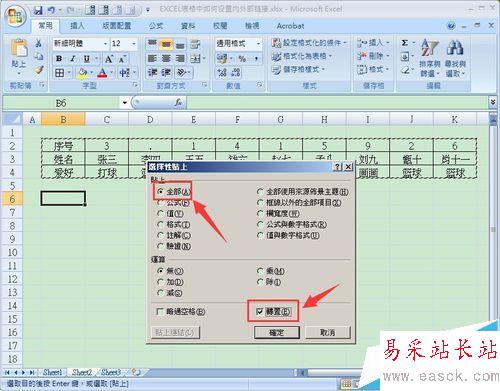The image size is (500, 391).
Task: Switch to the Sheet2 worksheet tab
Action: [82, 372]
